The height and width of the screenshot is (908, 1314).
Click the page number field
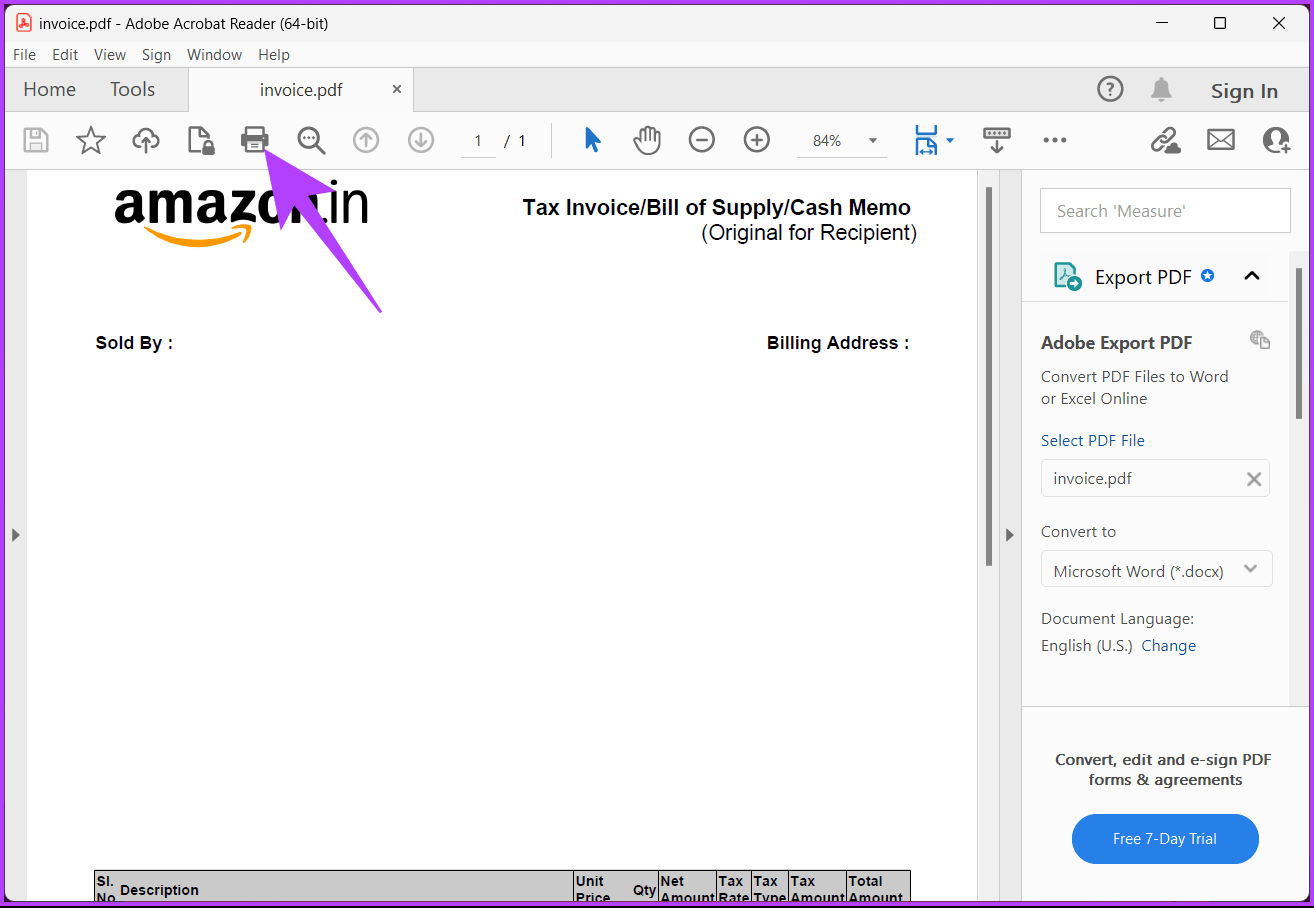[x=478, y=141]
